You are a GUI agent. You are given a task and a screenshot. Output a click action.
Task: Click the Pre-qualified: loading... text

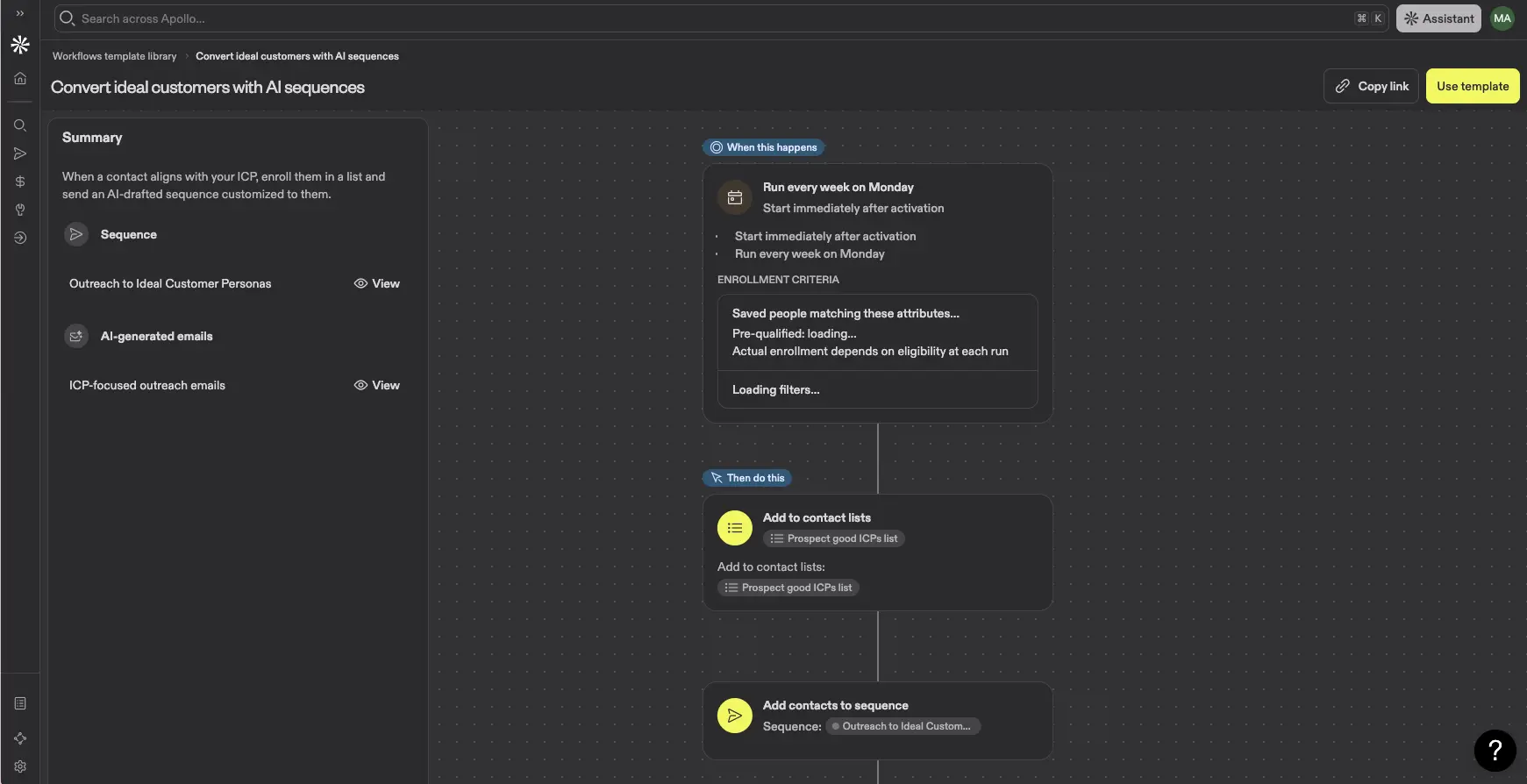tap(795, 333)
